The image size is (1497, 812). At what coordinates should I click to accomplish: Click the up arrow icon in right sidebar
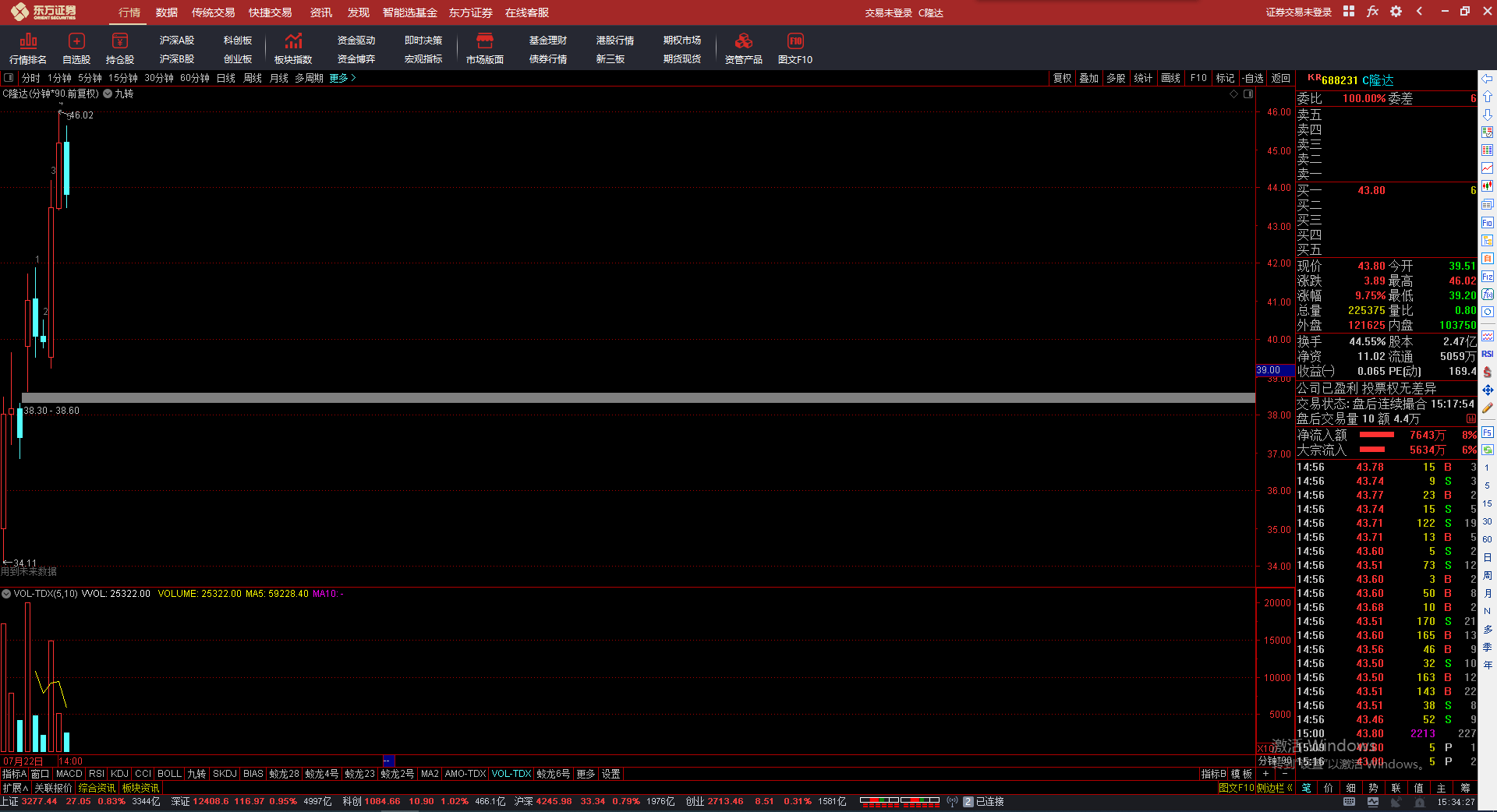point(1488,97)
